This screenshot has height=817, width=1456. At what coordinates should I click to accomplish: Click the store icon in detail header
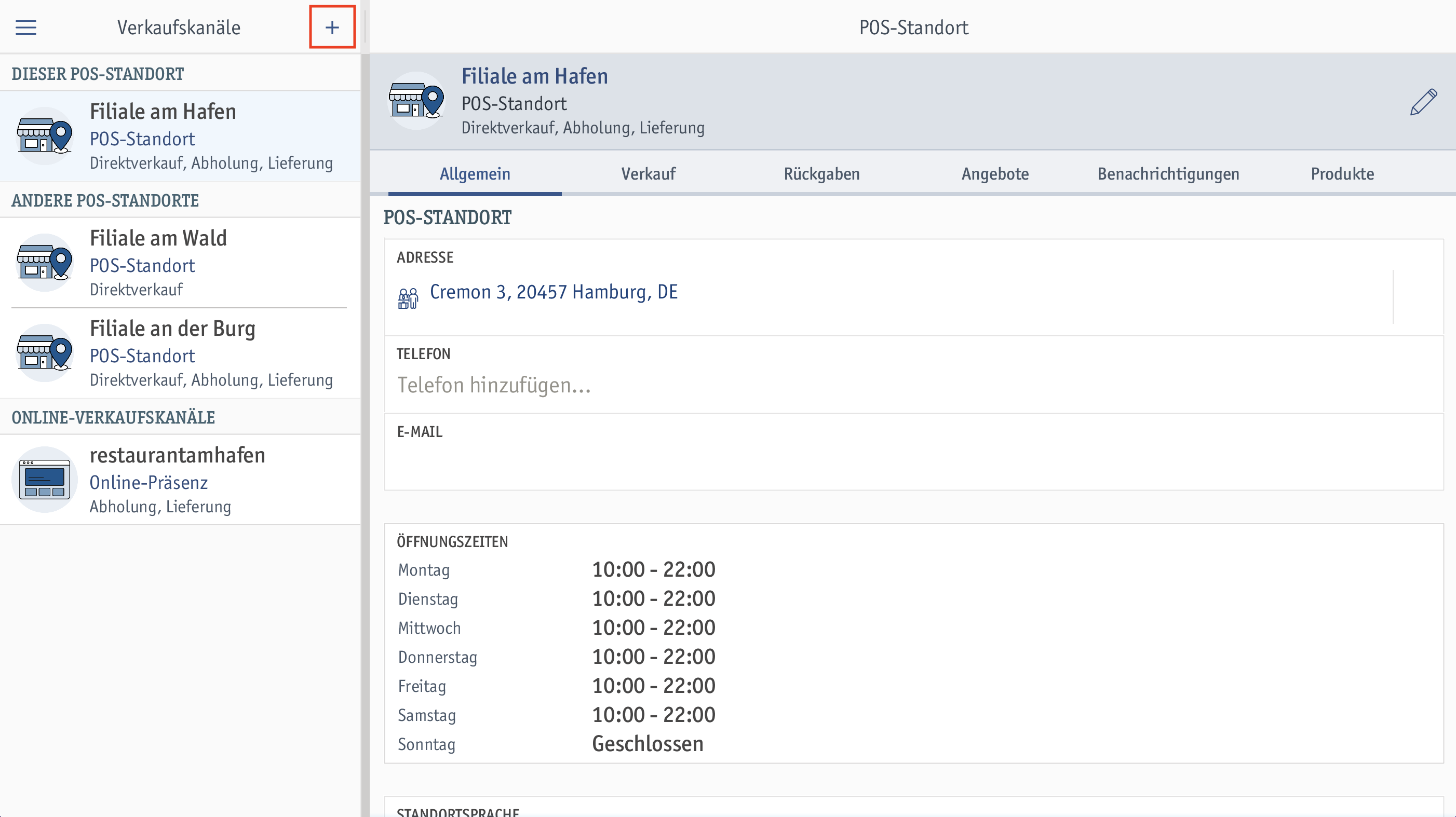[x=416, y=101]
